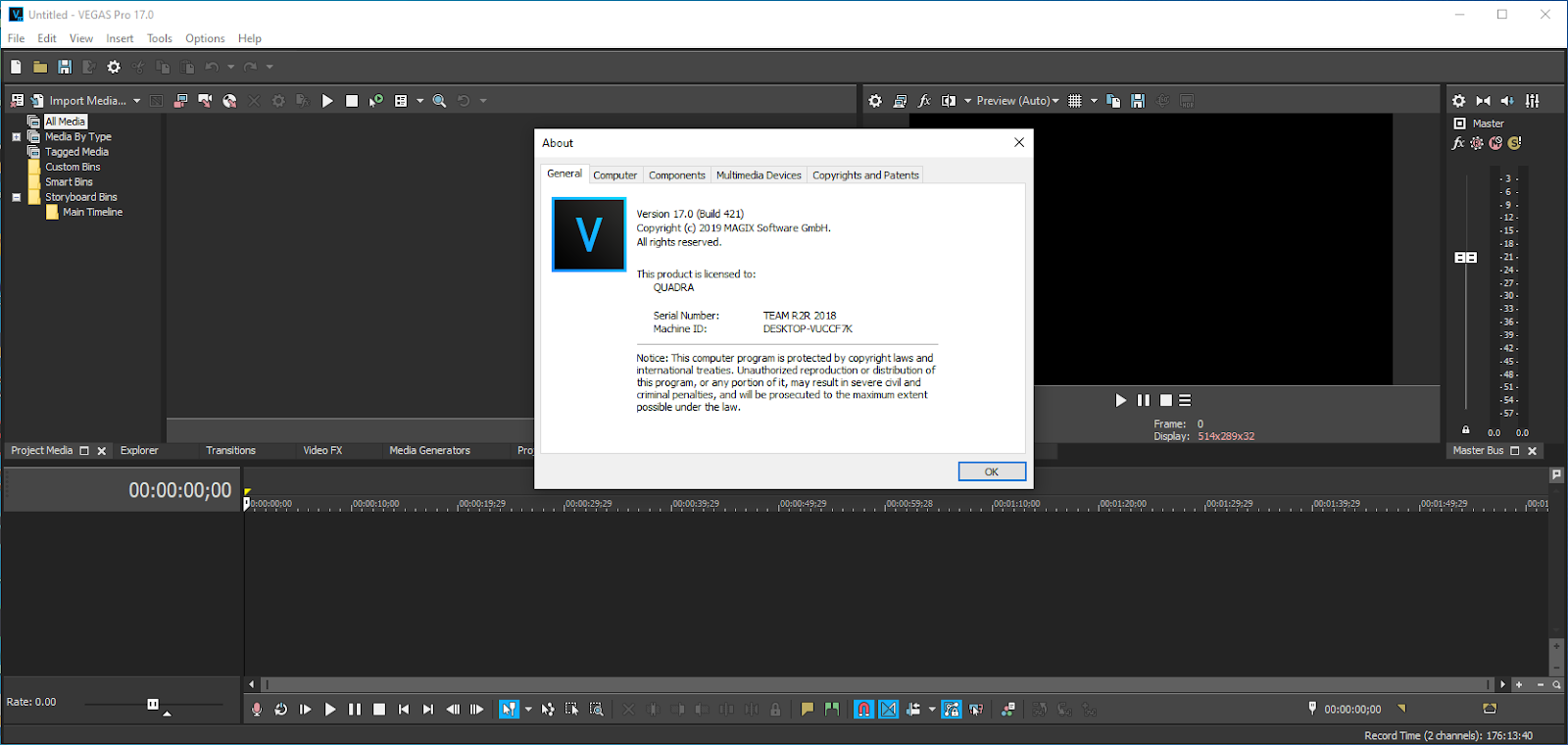Adjust the playback Rate slider
The height and width of the screenshot is (745, 1568).
(153, 704)
